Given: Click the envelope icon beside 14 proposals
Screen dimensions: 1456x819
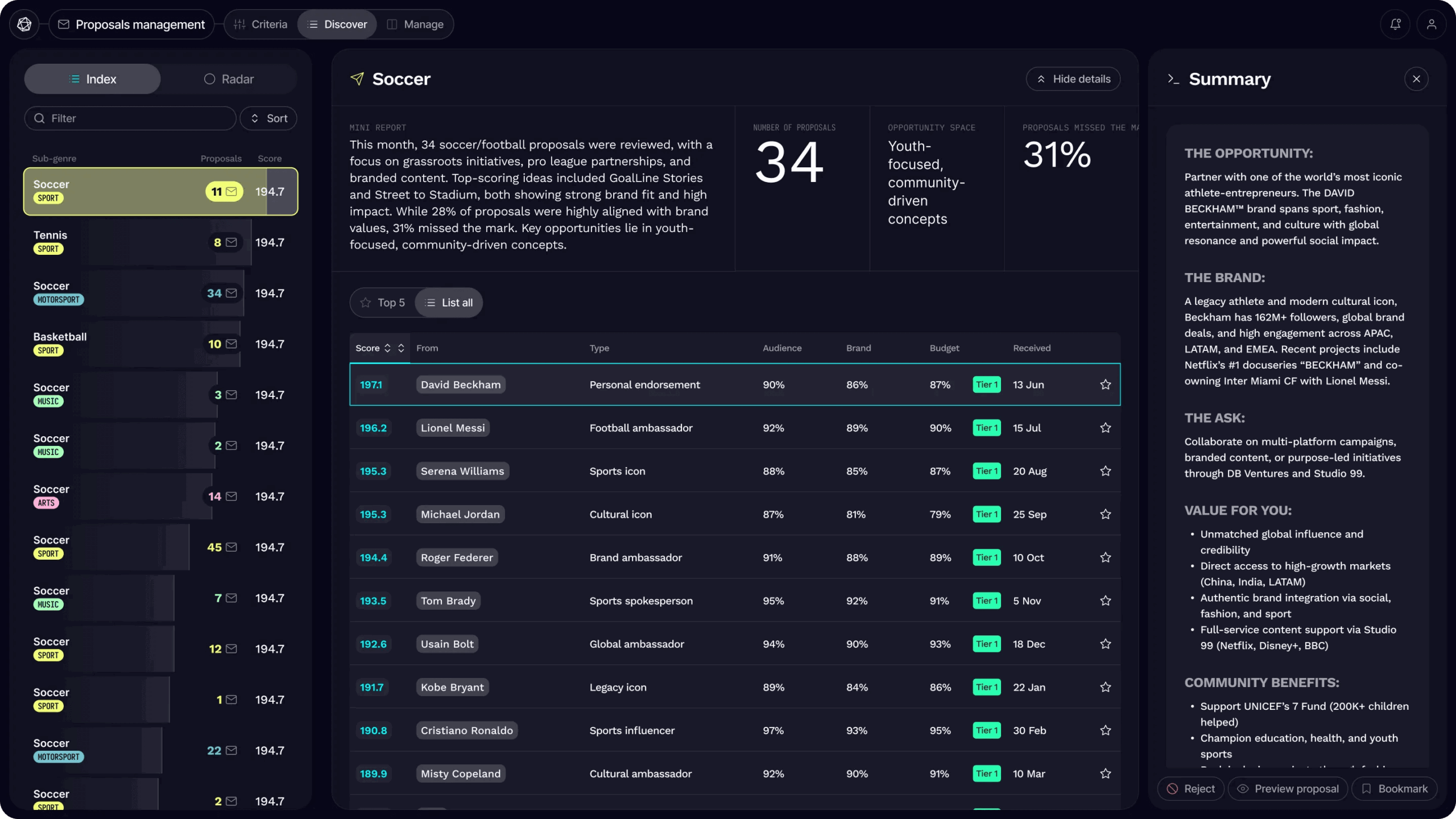Looking at the screenshot, I should point(231,497).
